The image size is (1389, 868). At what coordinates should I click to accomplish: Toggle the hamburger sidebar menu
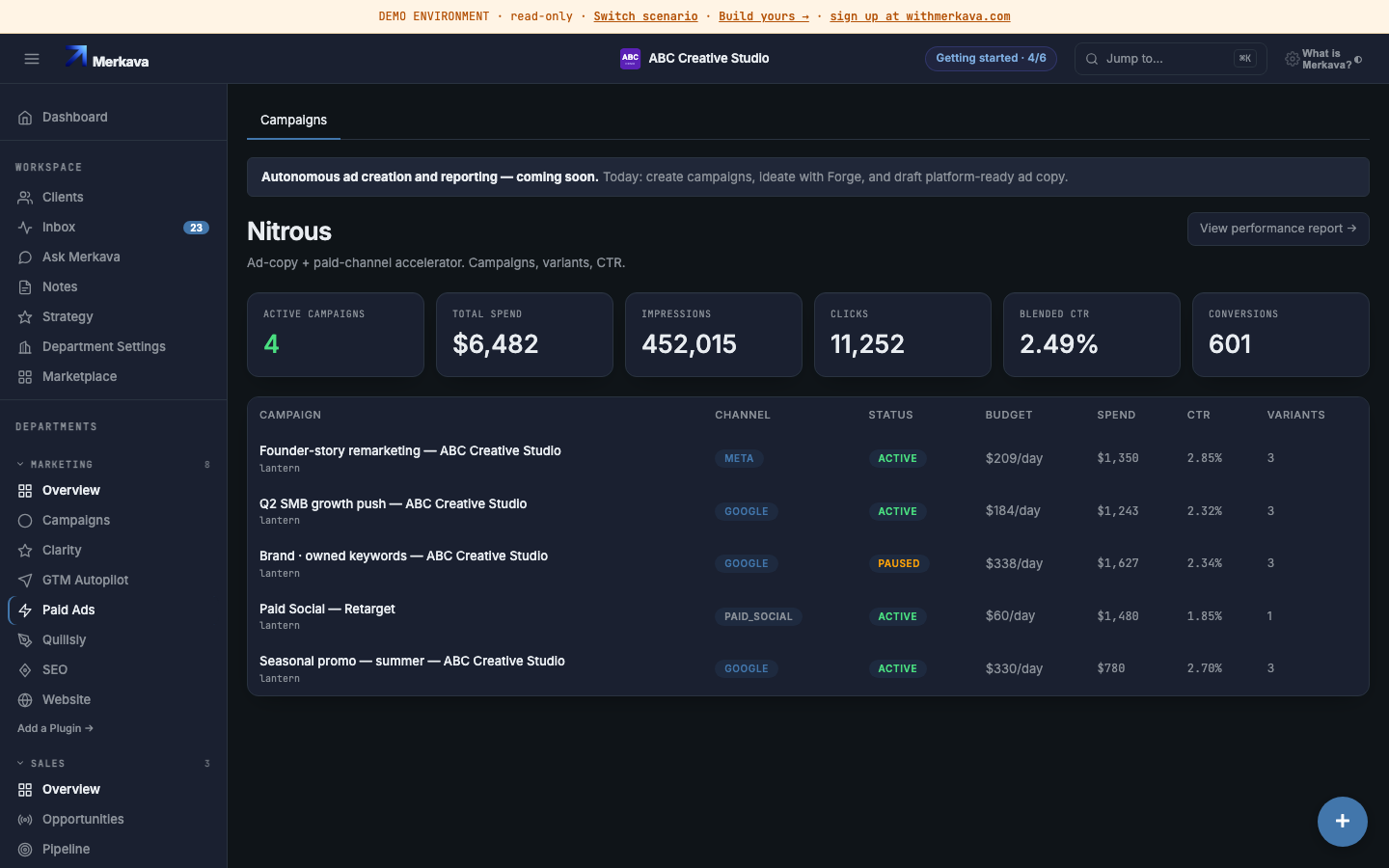tap(32, 59)
